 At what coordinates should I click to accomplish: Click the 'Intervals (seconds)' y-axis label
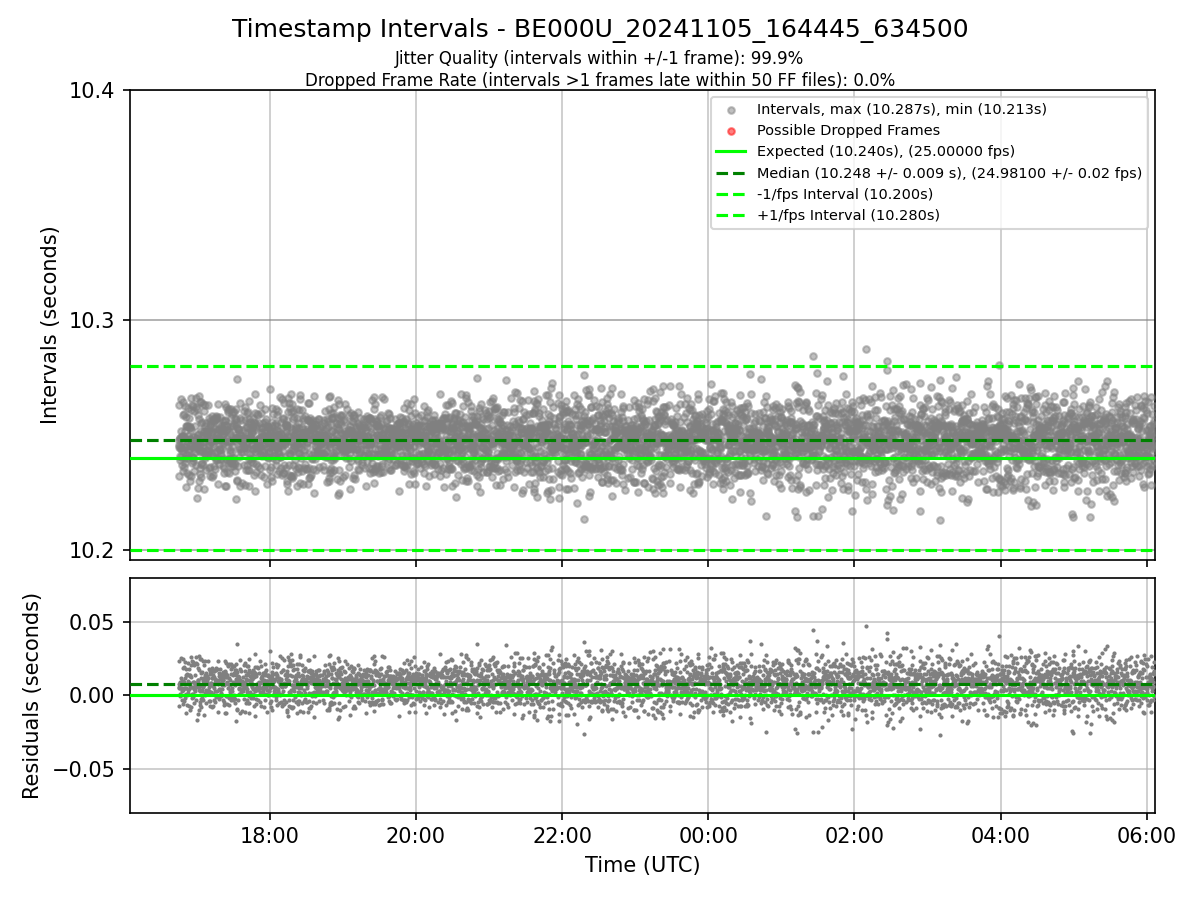click(50, 325)
